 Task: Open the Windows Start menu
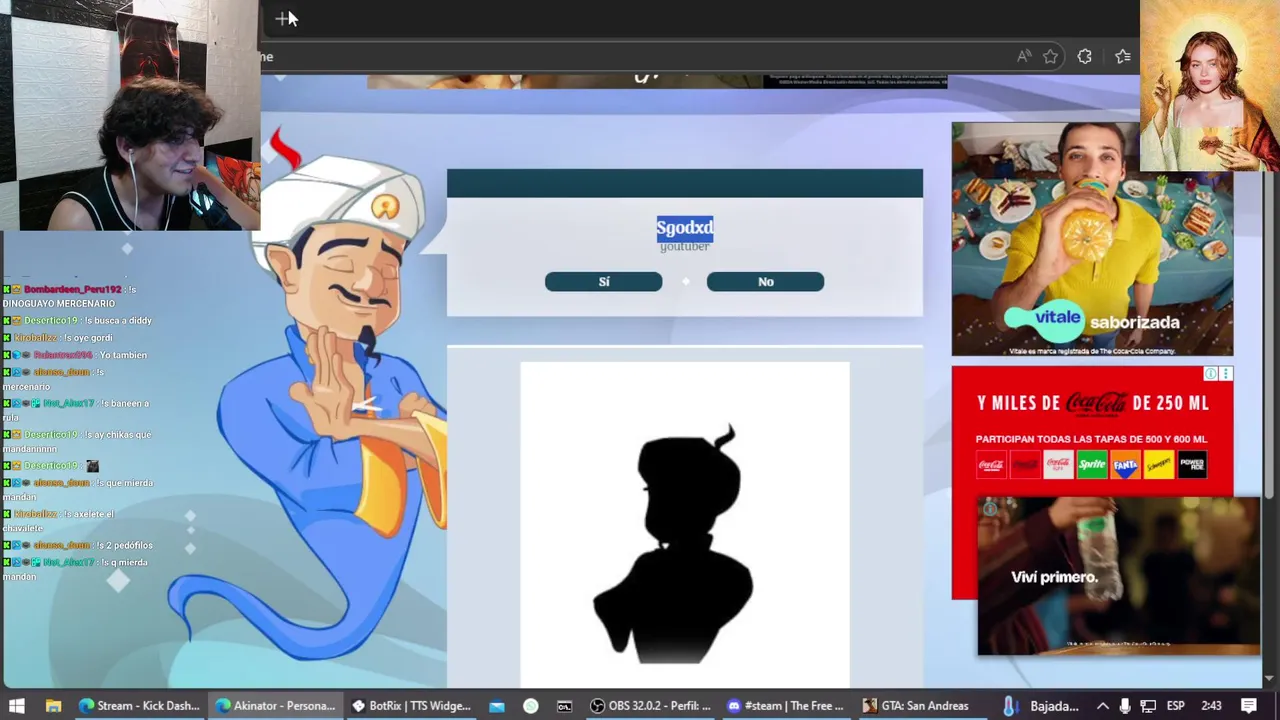pyautogui.click(x=17, y=706)
